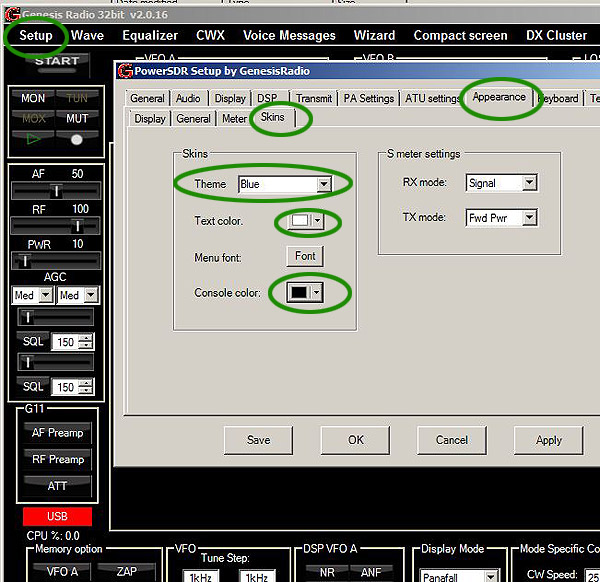Select the Transmit setup tab
This screenshot has height=582, width=600.
(x=314, y=98)
